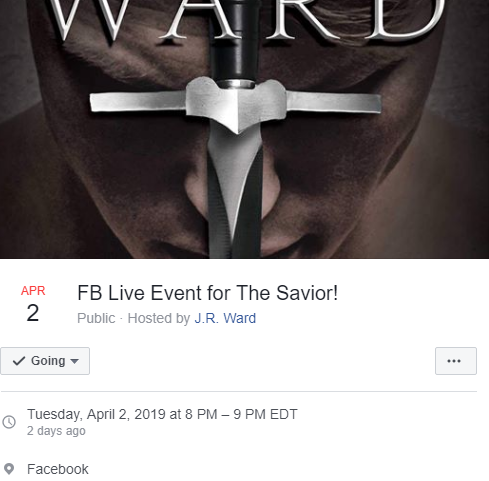Click the WARD title lettering on cover
Screen dimensions: 489x481
point(247,20)
